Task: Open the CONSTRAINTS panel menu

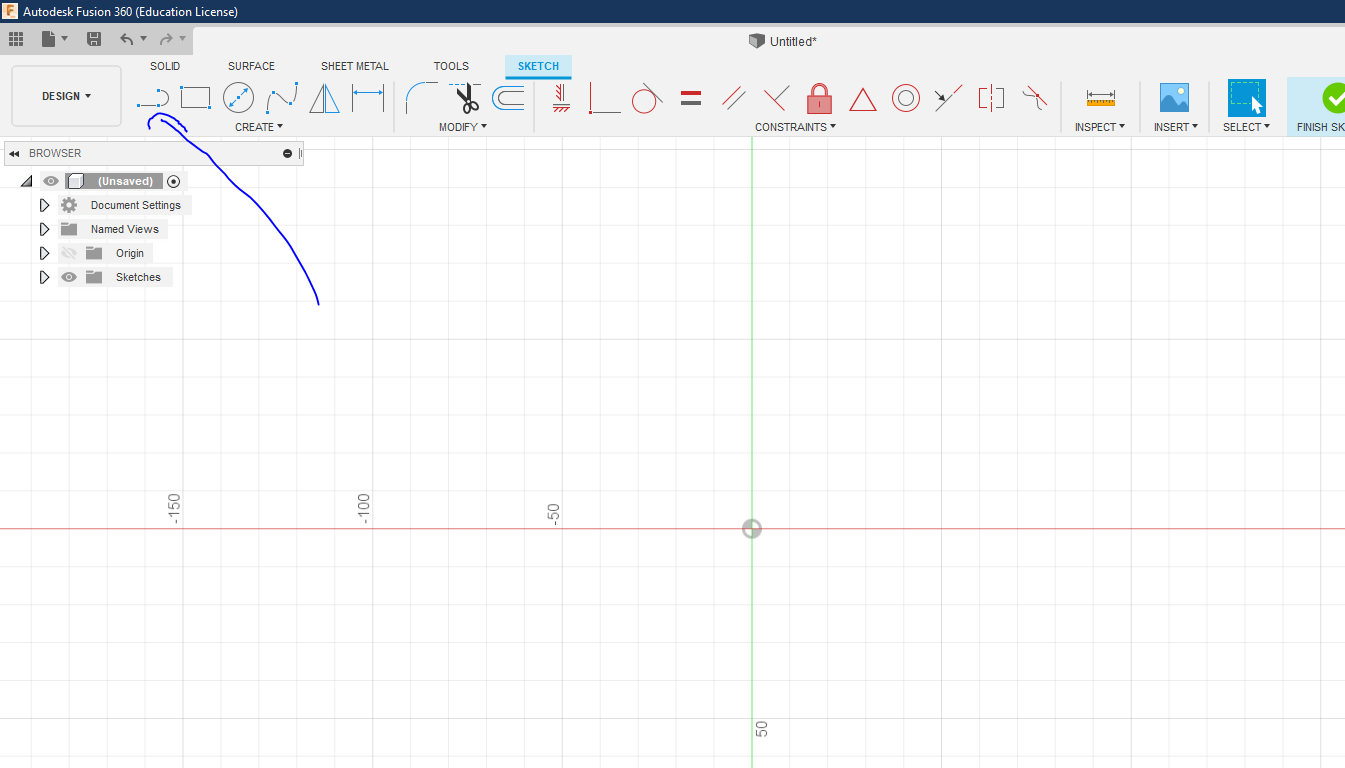Action: coord(795,127)
